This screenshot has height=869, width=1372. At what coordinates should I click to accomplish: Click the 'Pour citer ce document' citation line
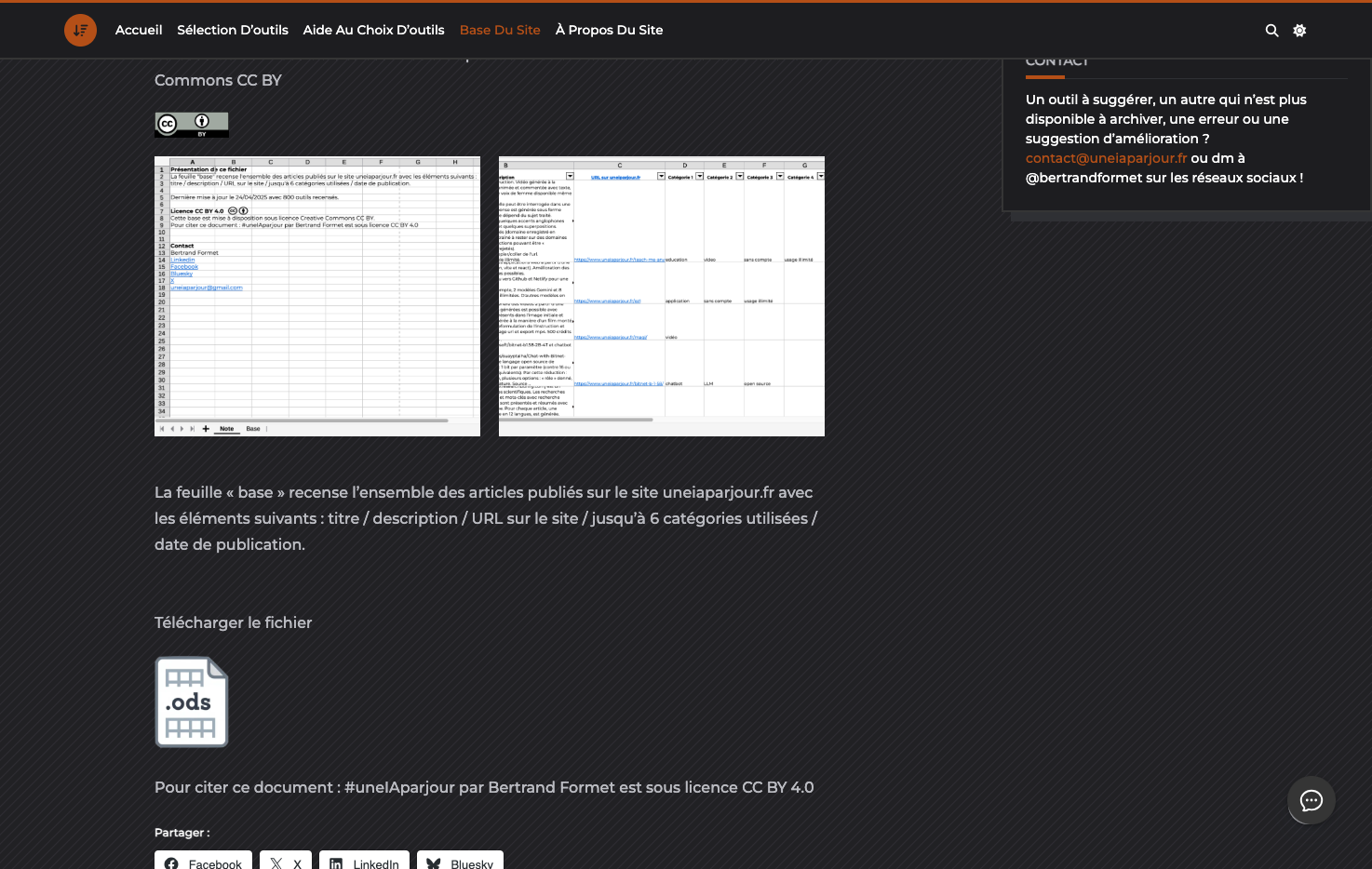(484, 787)
